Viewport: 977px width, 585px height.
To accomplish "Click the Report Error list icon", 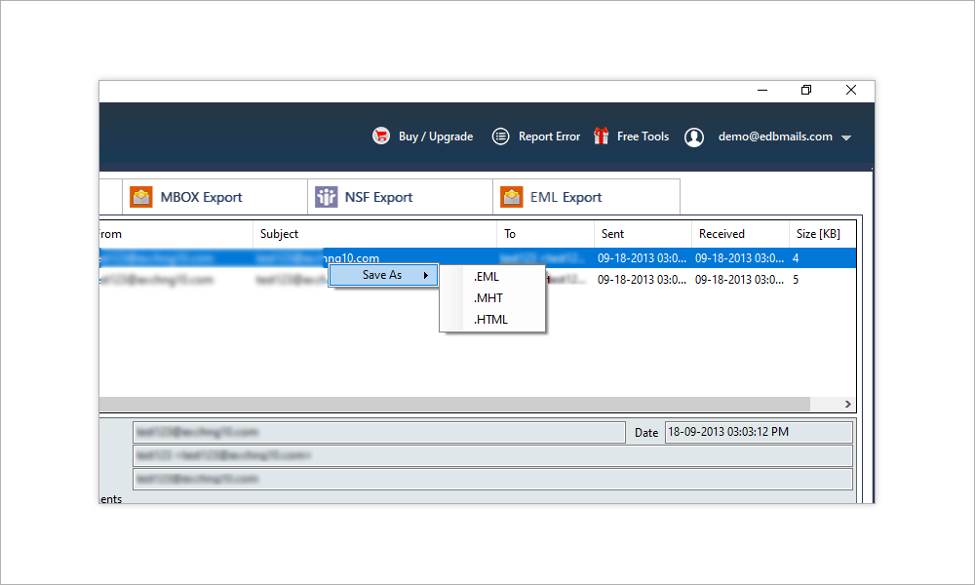I will (x=501, y=136).
